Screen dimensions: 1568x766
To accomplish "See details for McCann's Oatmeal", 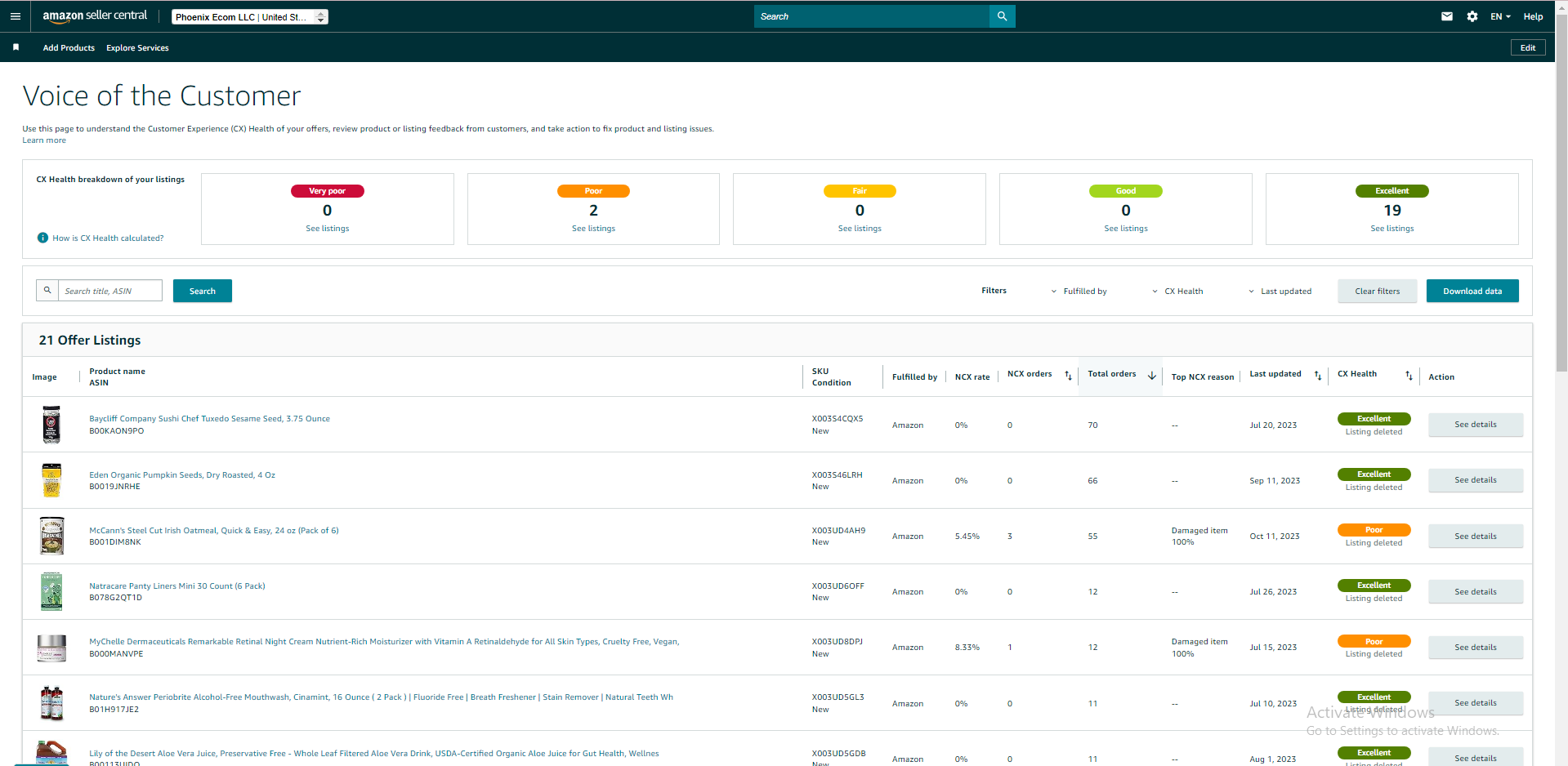I will tap(1476, 536).
